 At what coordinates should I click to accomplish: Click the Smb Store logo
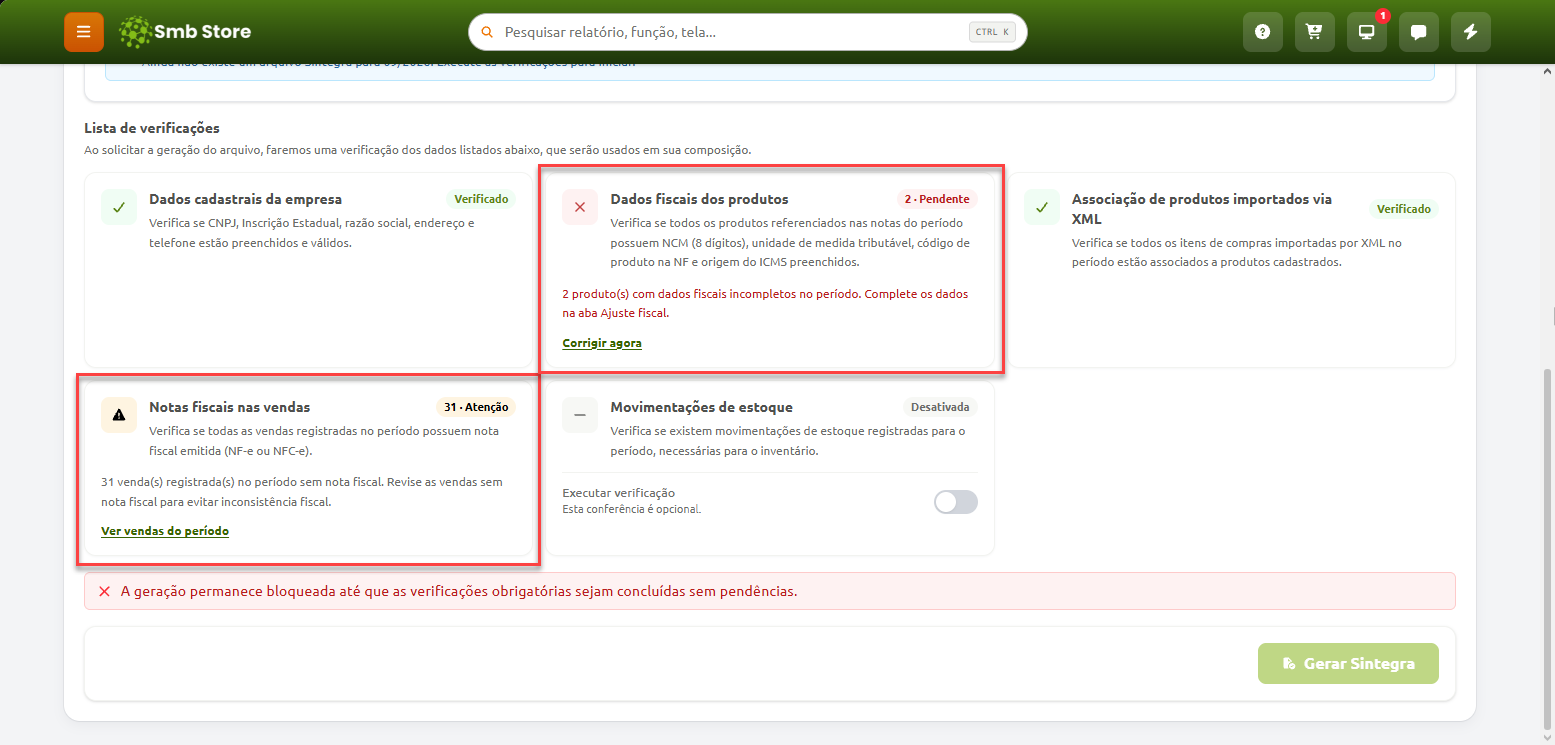click(x=185, y=32)
